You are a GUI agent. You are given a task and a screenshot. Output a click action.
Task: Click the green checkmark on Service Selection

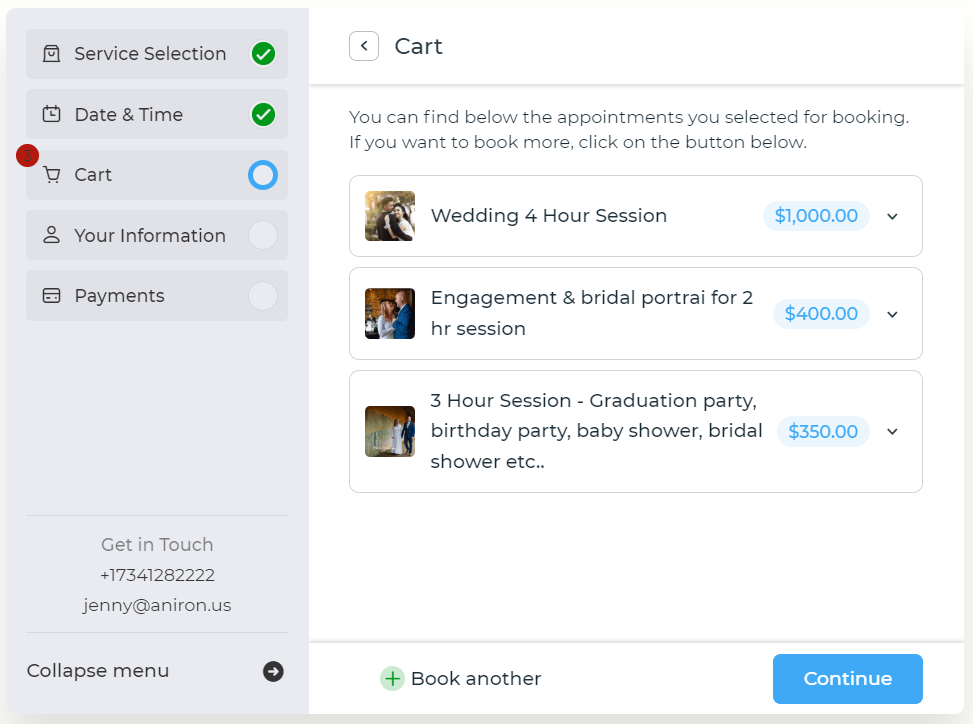coord(263,54)
